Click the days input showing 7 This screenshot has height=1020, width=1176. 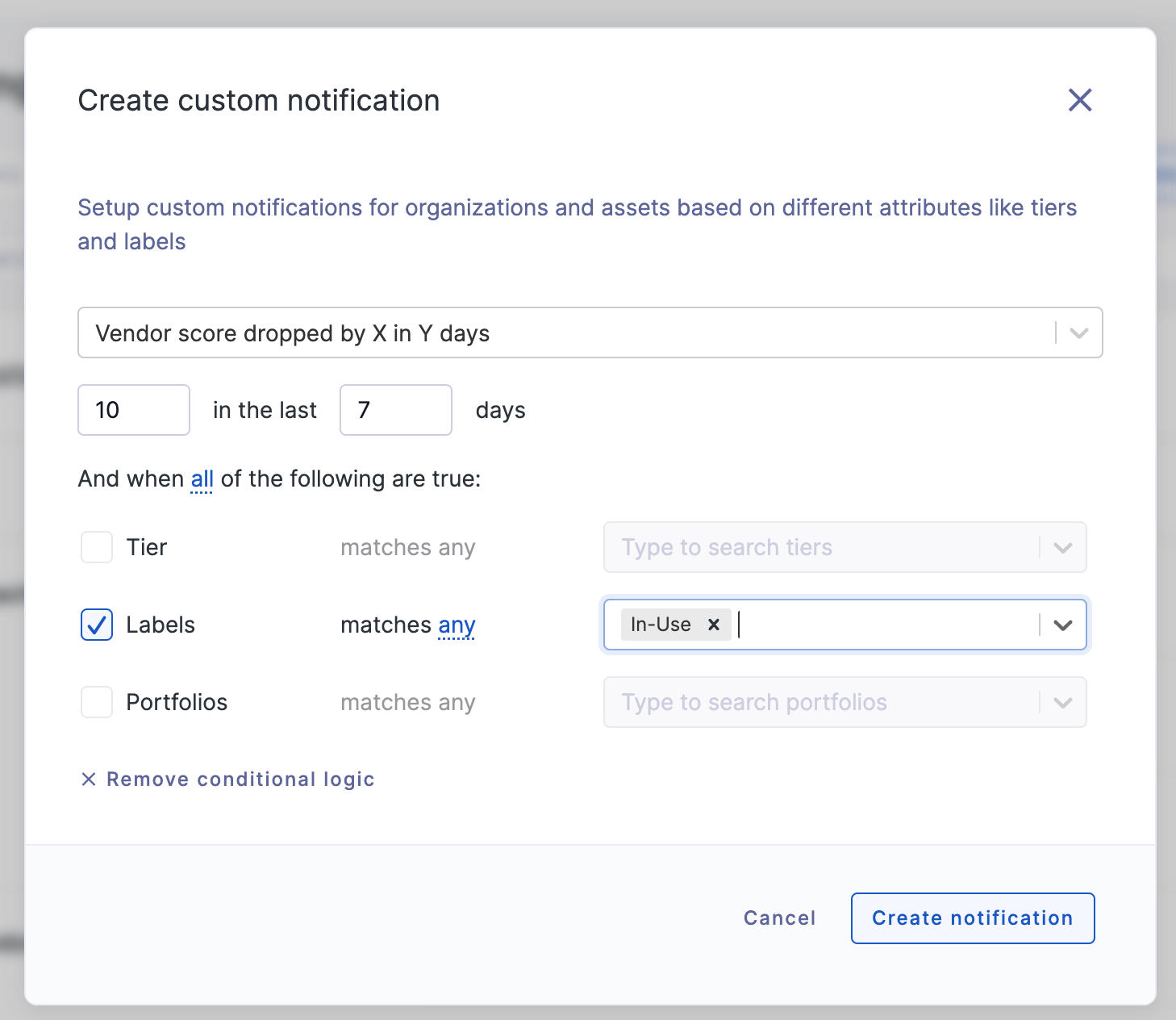[x=396, y=410]
